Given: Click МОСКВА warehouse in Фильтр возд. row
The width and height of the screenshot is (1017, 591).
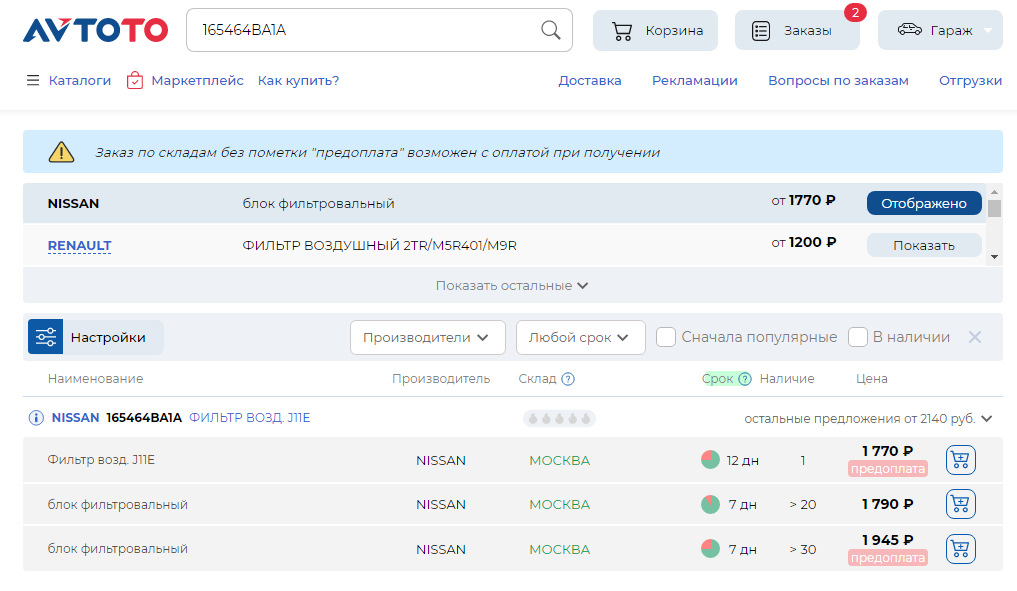Looking at the screenshot, I should (559, 461).
